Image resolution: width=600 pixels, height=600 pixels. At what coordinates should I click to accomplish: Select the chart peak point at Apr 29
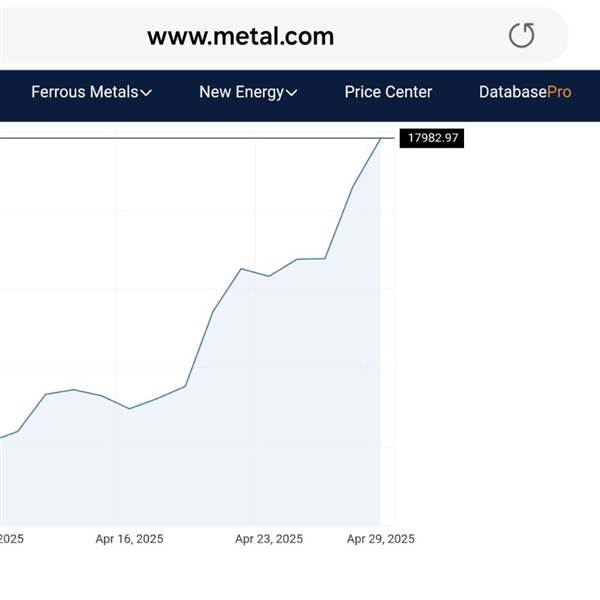[380, 139]
